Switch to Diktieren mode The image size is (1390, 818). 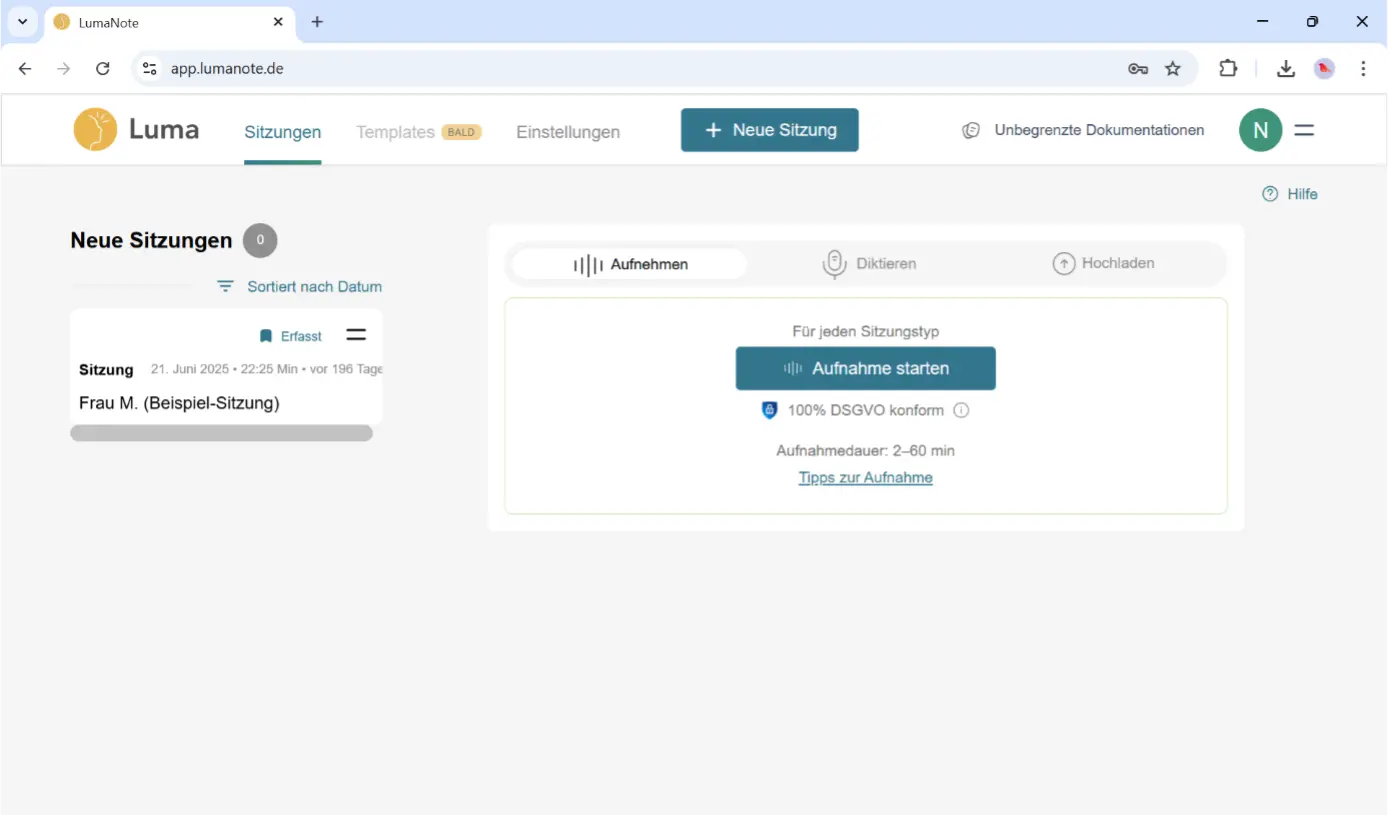pyautogui.click(x=868, y=264)
